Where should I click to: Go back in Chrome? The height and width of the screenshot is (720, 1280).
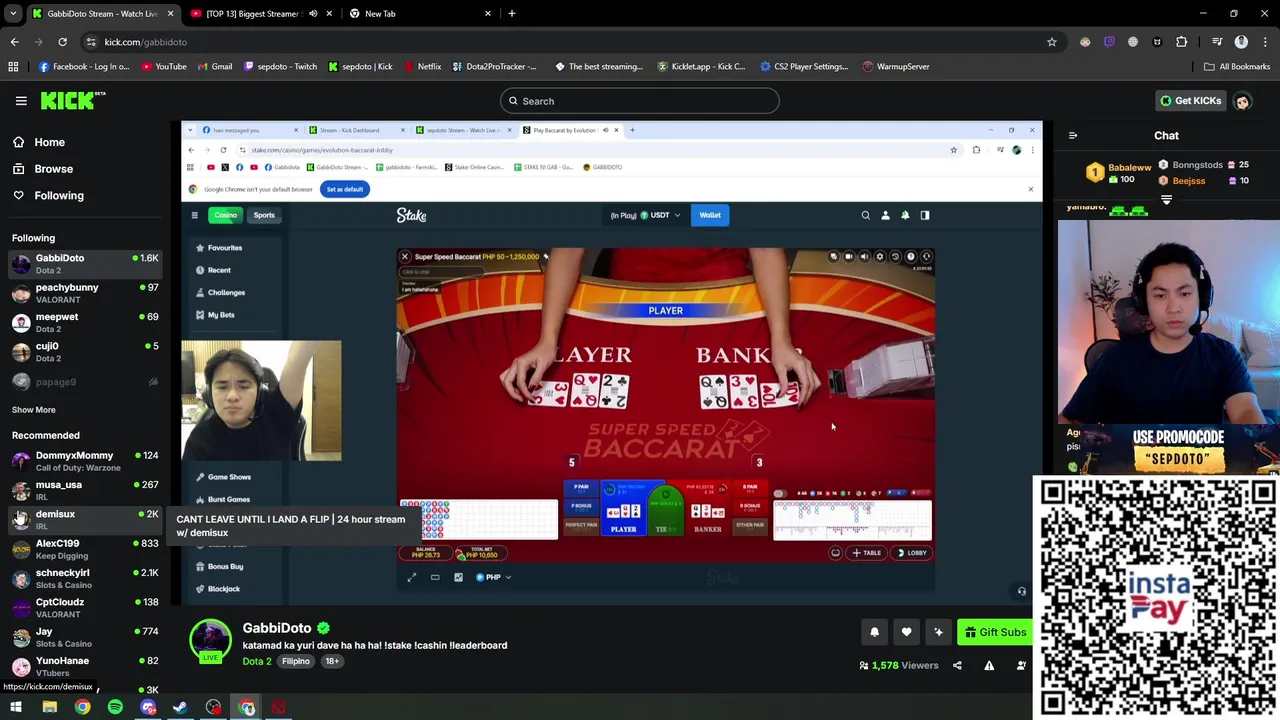tap(14, 42)
